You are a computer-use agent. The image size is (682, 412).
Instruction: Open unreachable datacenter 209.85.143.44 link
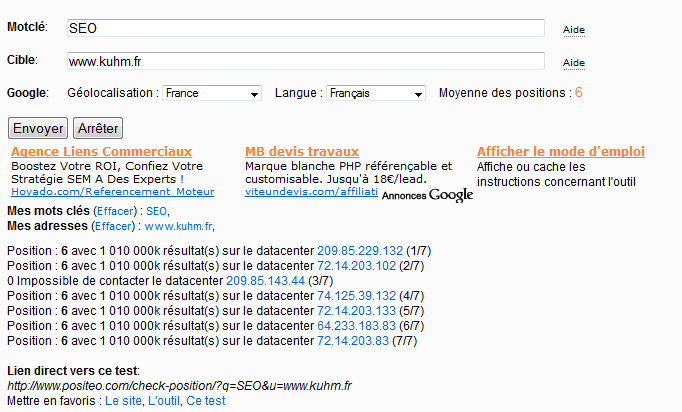pyautogui.click(x=265, y=281)
